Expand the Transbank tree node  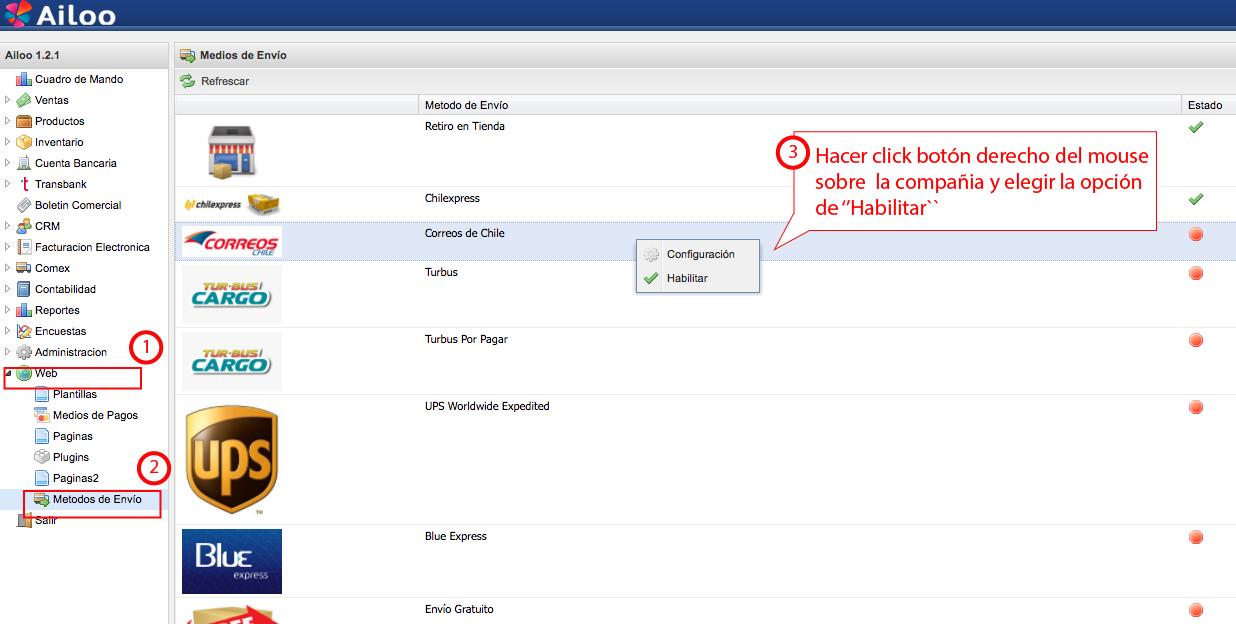tap(8, 184)
